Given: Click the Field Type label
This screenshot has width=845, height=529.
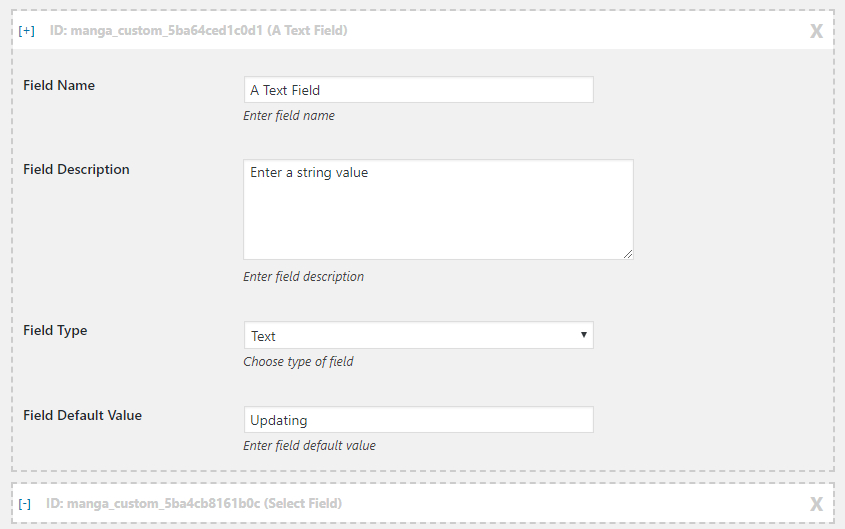Looking at the screenshot, I should 55,331.
